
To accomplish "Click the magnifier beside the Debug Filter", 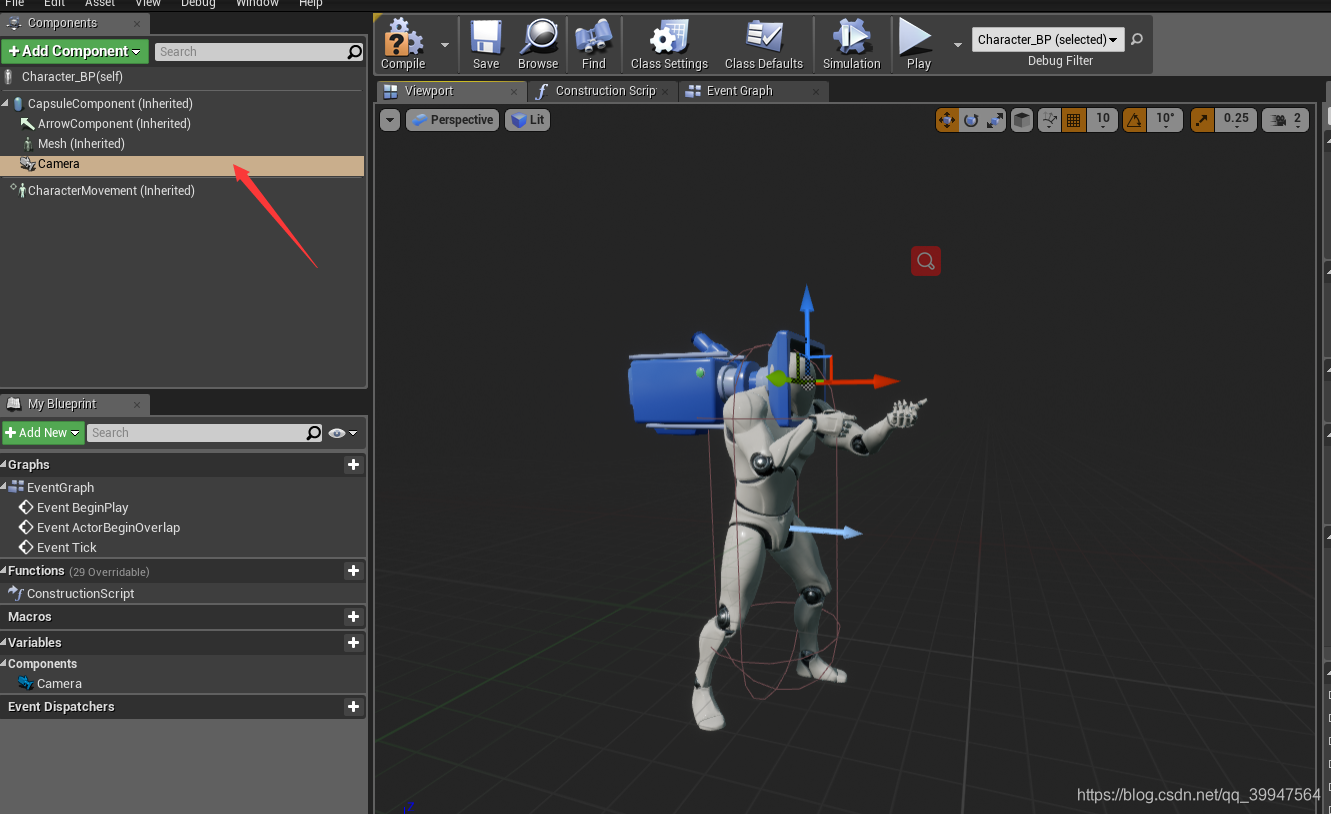I will [1136, 39].
